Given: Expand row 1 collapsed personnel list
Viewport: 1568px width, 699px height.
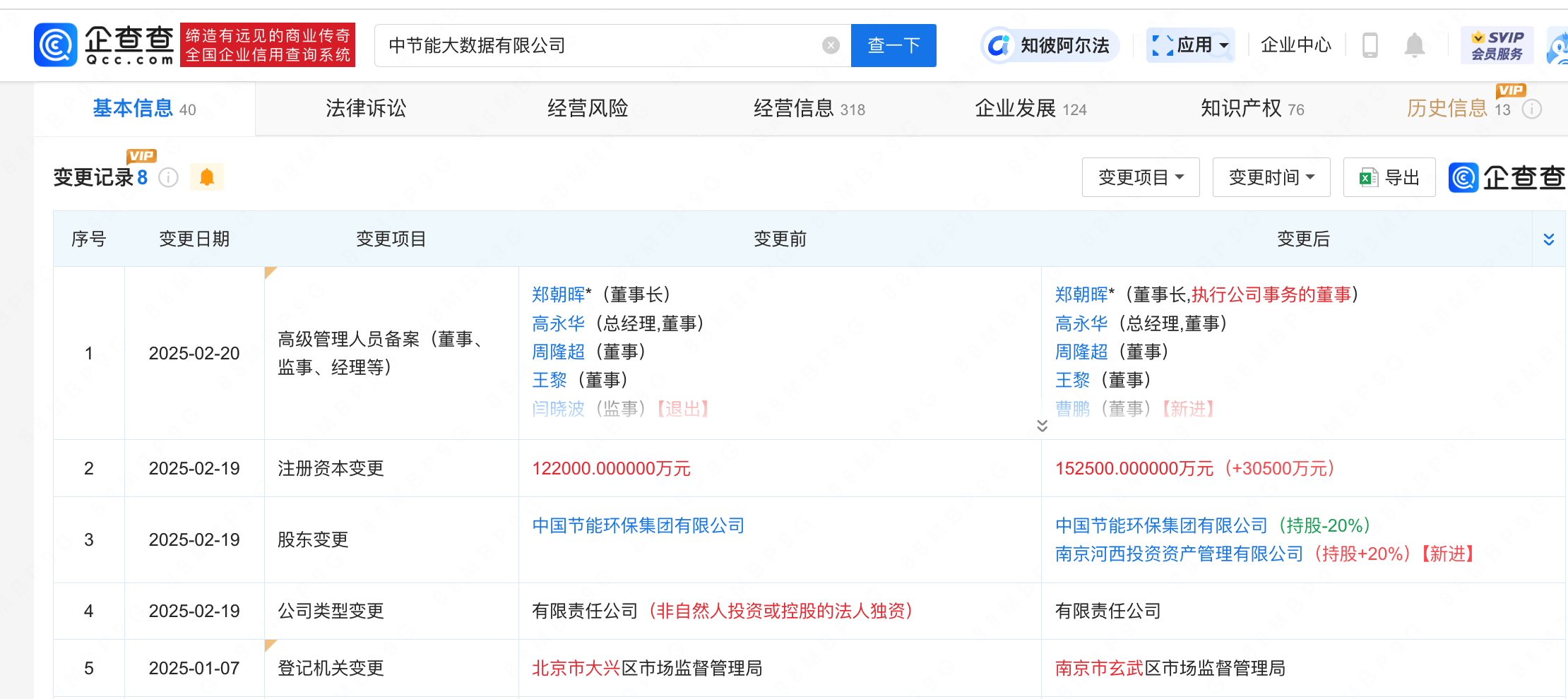Looking at the screenshot, I should pos(1042,426).
